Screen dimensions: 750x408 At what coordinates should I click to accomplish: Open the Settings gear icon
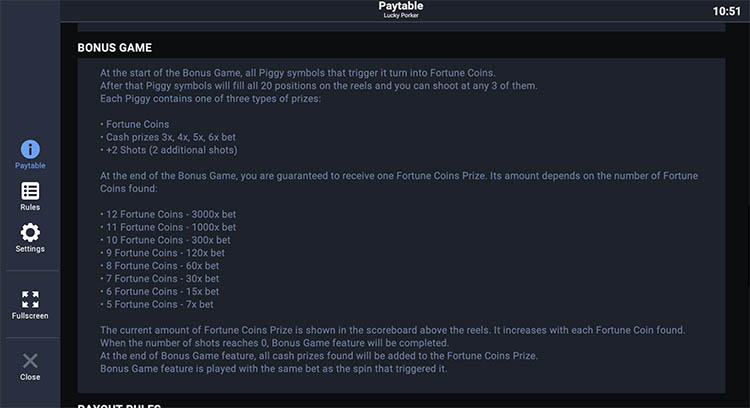(30, 233)
